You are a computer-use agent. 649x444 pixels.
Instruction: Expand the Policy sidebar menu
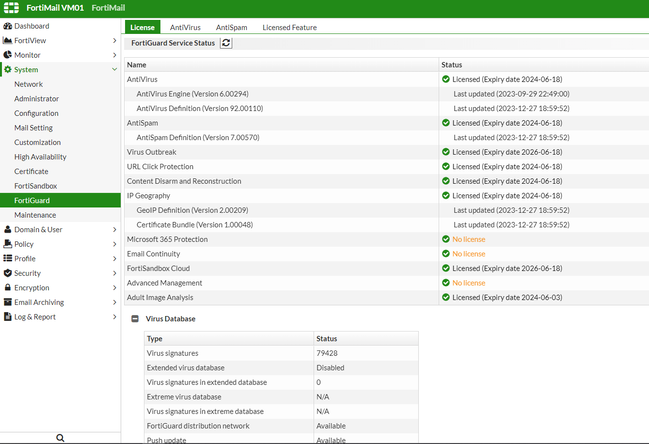[x=24, y=244]
